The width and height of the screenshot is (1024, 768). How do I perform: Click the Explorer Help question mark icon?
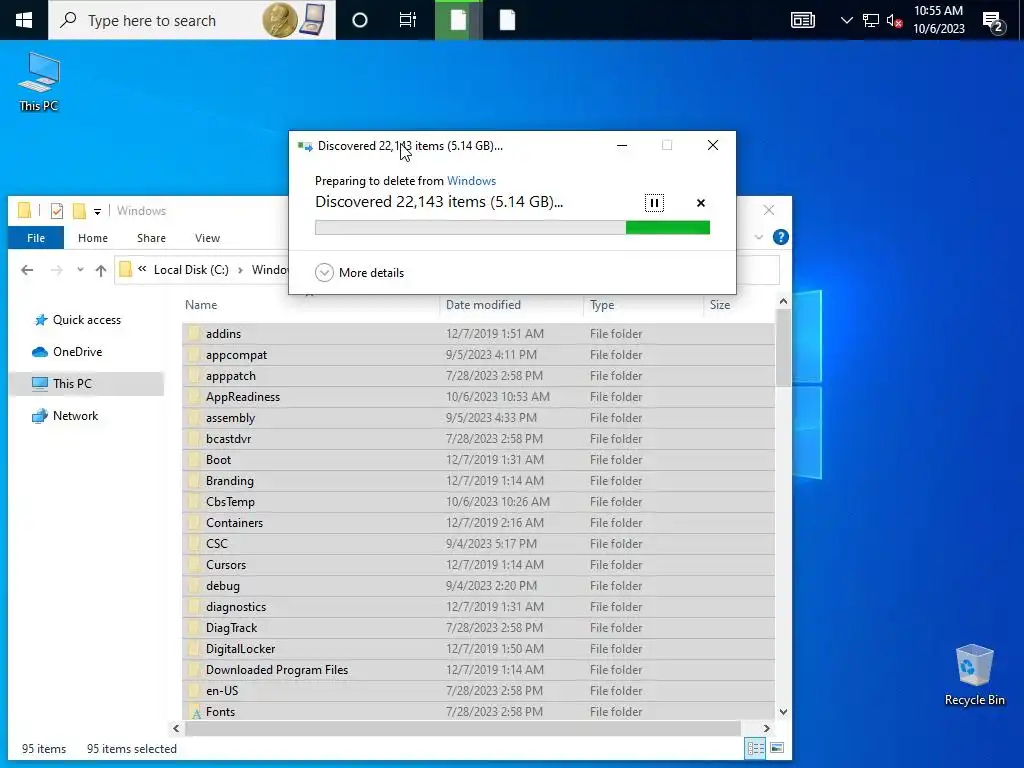click(x=780, y=237)
